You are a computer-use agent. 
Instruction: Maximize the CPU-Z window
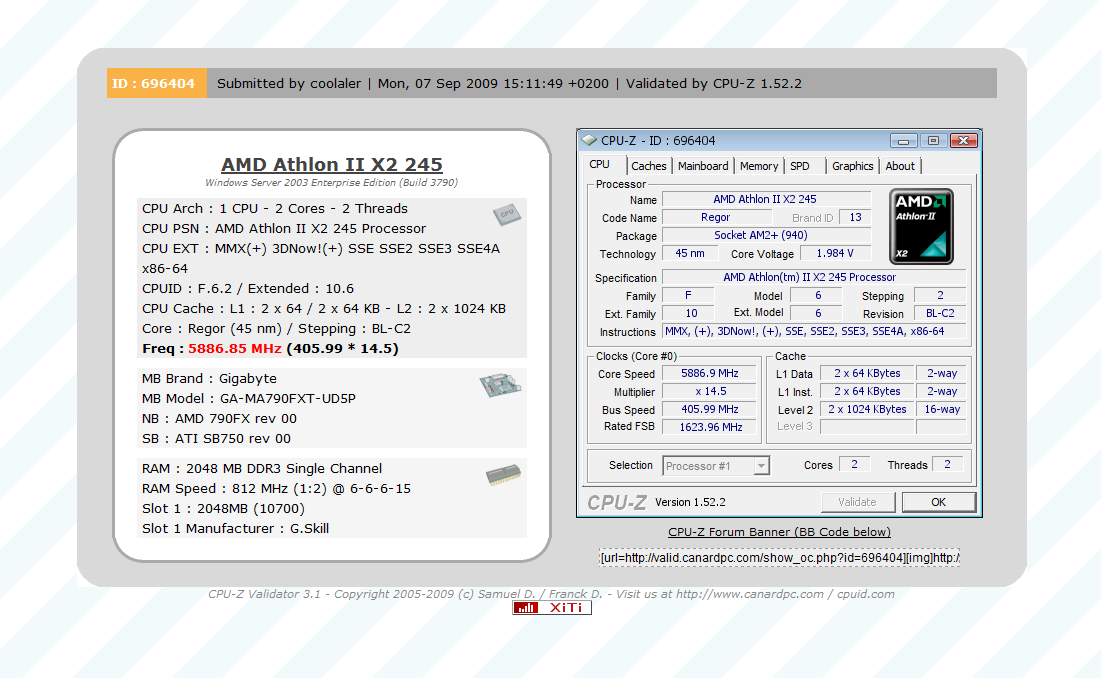933,140
